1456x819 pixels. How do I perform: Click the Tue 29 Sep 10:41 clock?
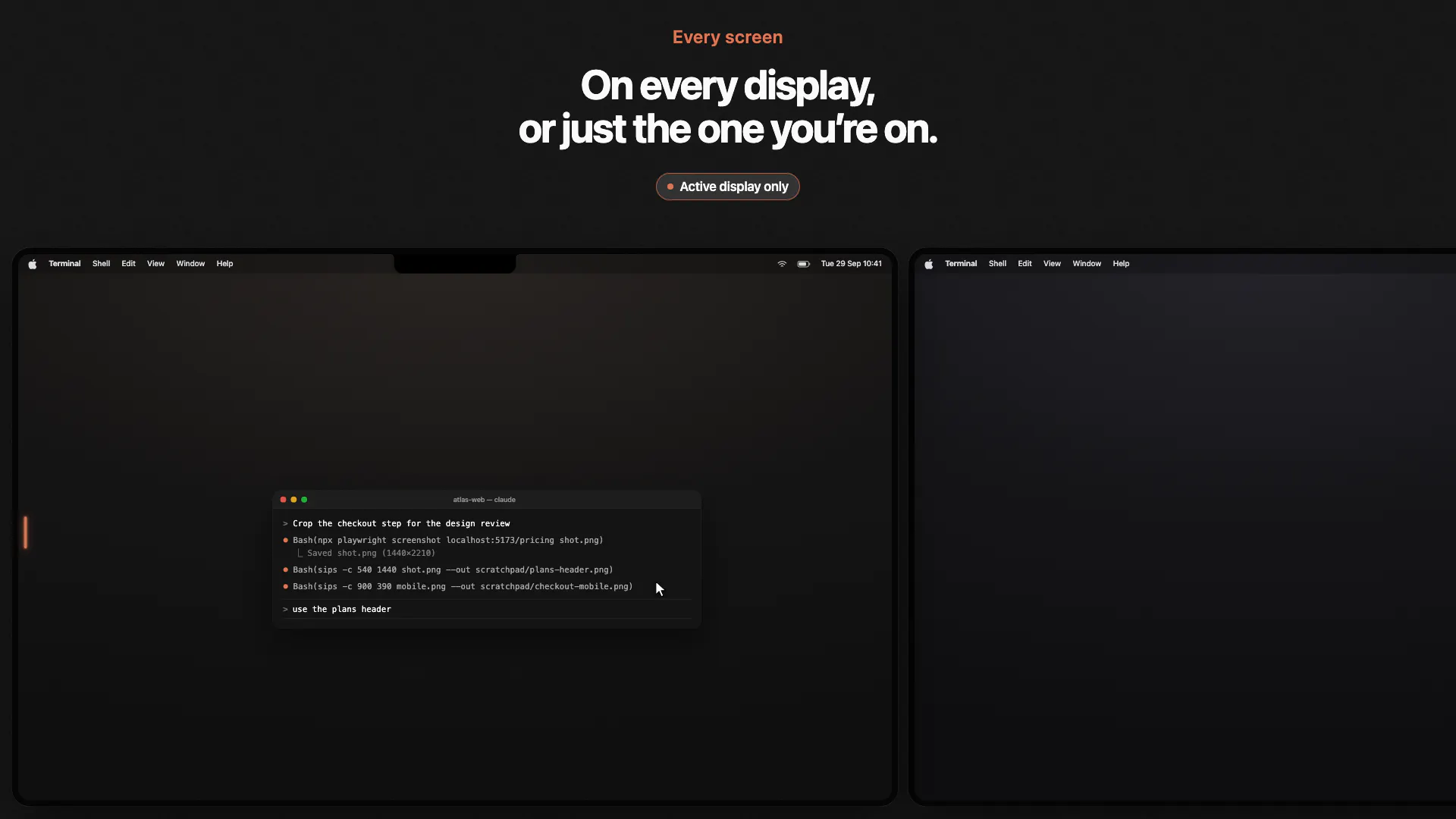point(851,264)
